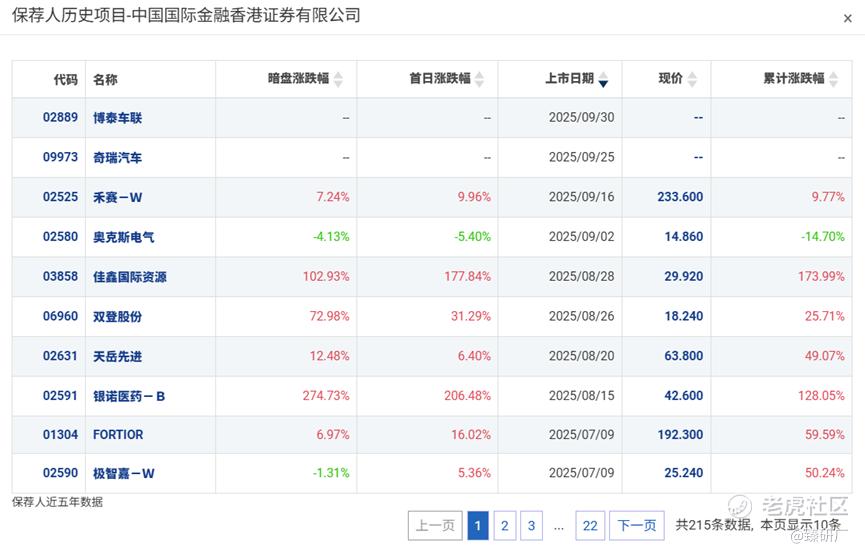Open stock code 01304
This screenshot has height=556, width=865.
pyautogui.click(x=60, y=435)
